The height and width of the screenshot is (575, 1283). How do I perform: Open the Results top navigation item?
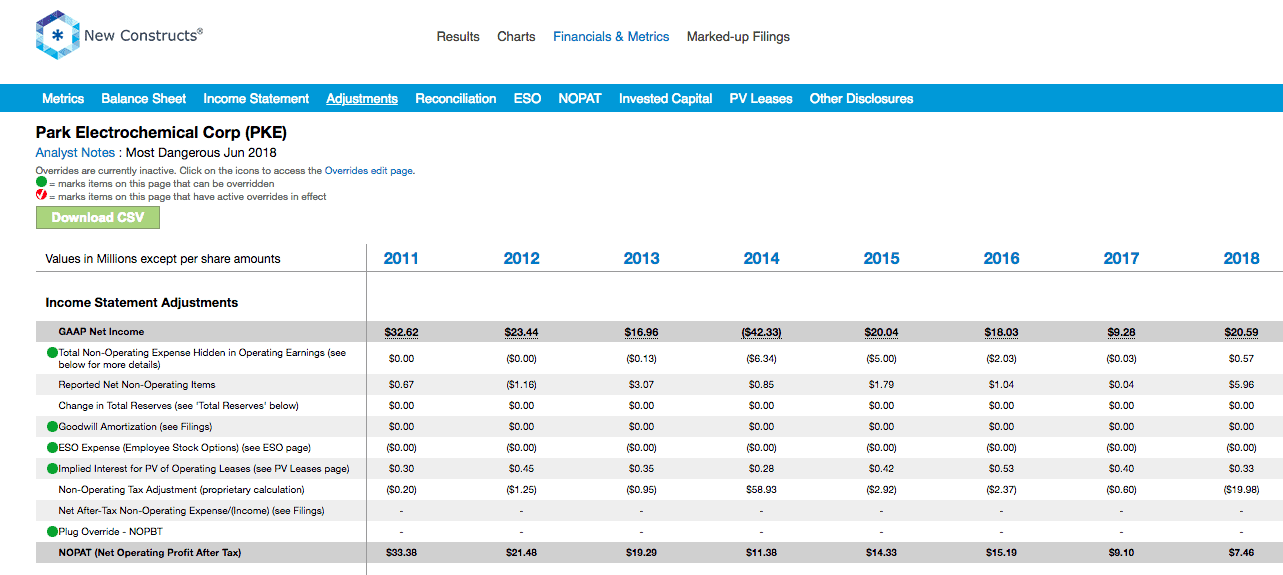pyautogui.click(x=458, y=36)
